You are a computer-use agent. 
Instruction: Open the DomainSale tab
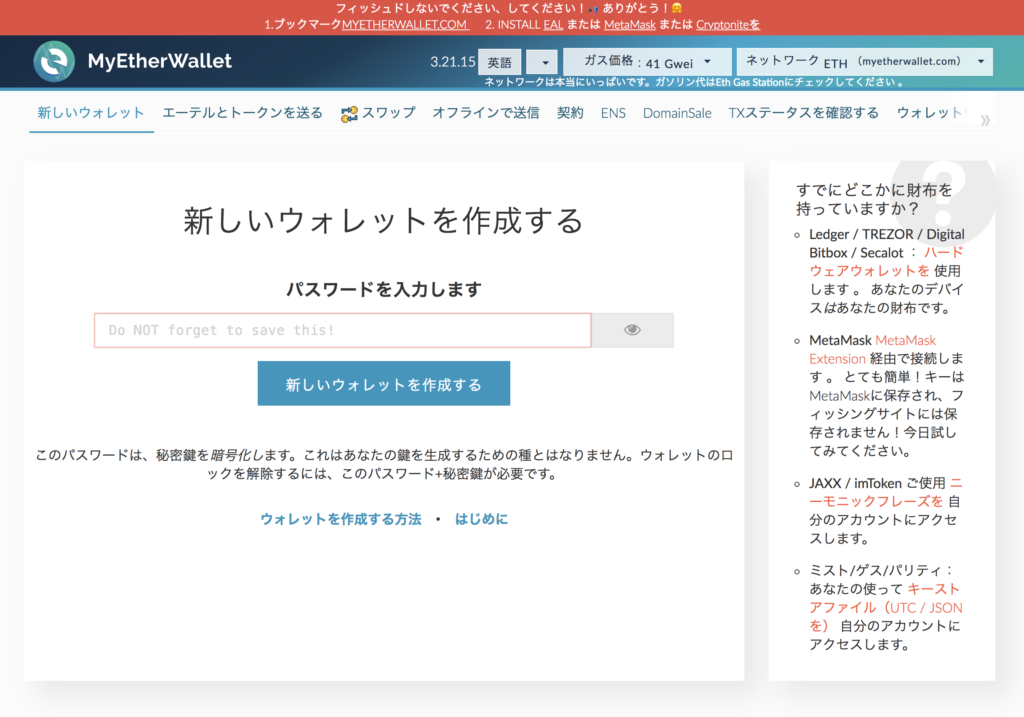point(677,113)
